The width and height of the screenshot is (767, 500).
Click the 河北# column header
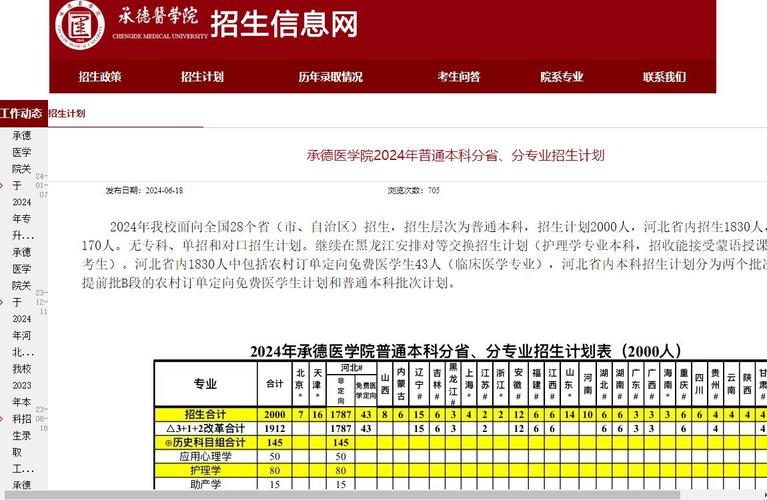coord(352,368)
